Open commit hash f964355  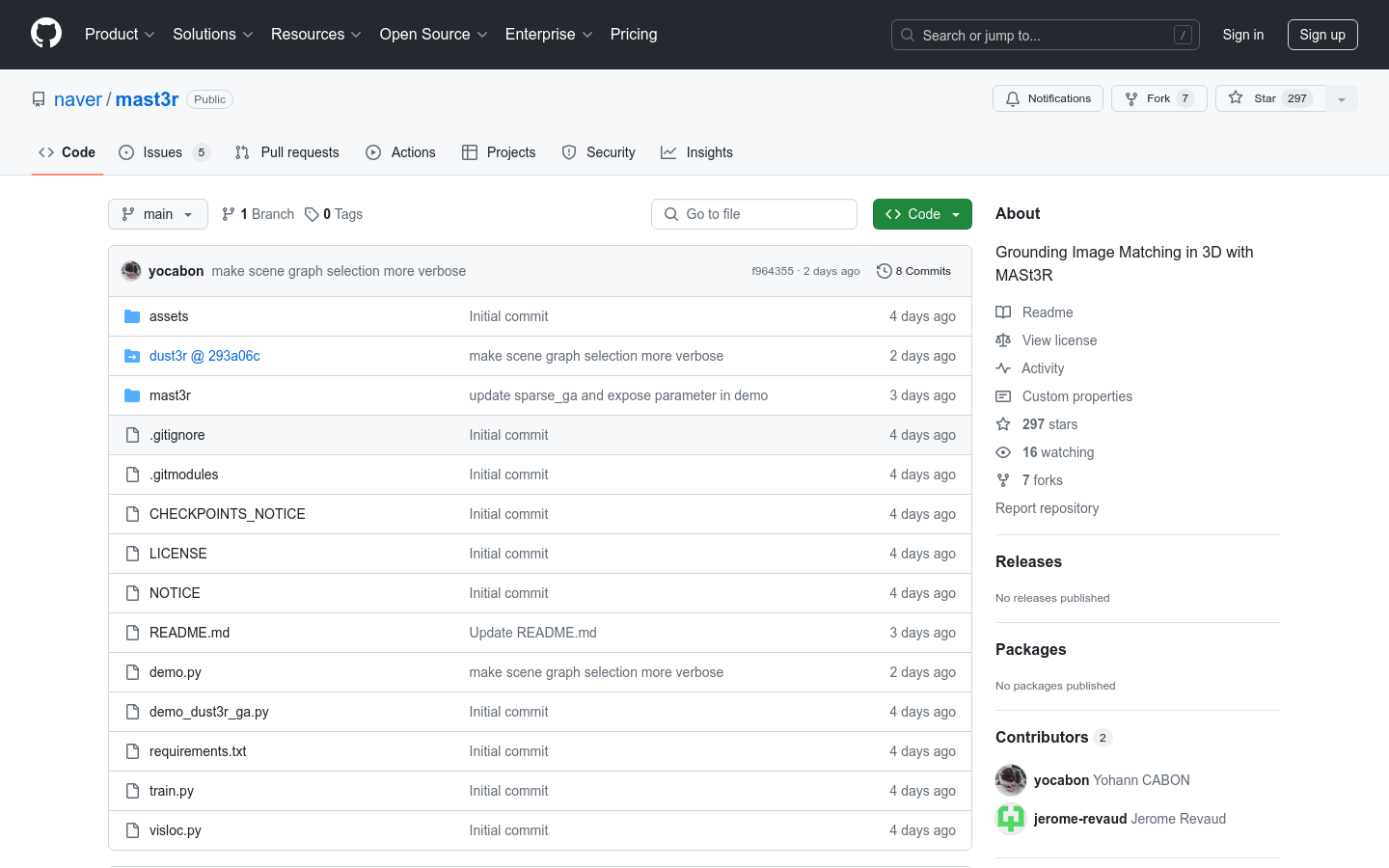click(772, 271)
